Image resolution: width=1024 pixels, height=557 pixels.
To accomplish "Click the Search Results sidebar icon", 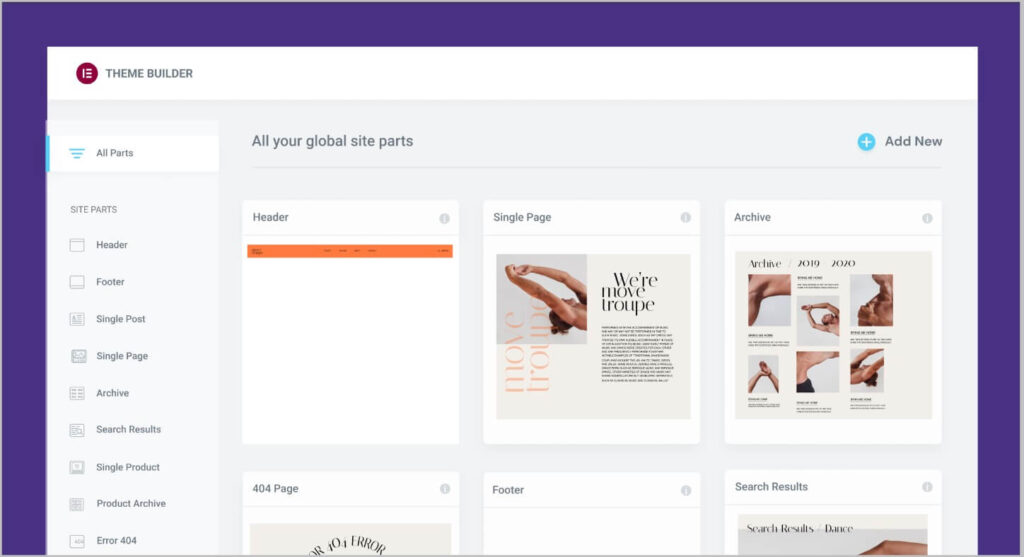I will pos(77,430).
